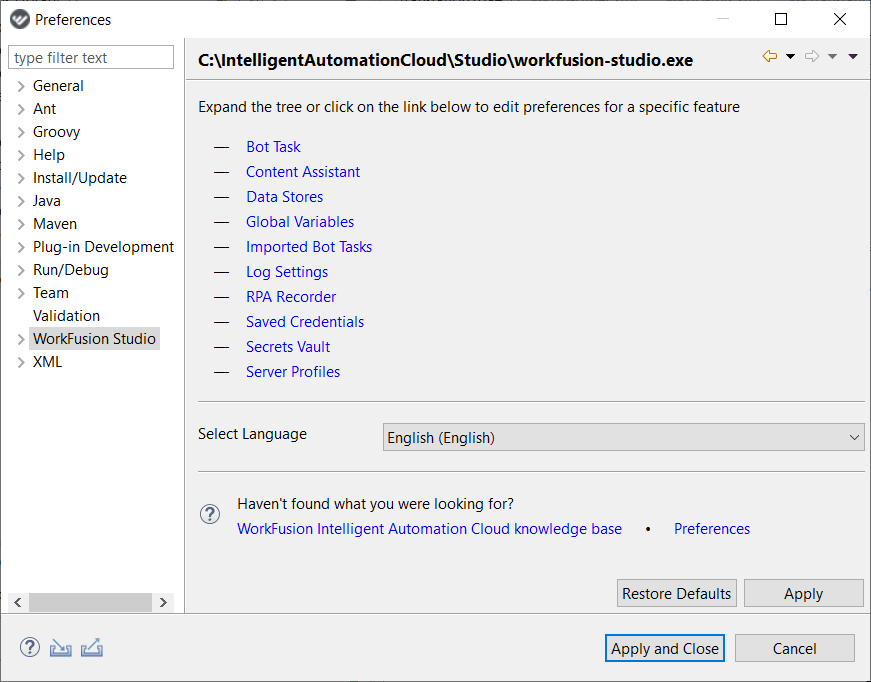Select Run/Debug in the tree
Screen dimensions: 871x682
pyautogui.click(x=71, y=270)
